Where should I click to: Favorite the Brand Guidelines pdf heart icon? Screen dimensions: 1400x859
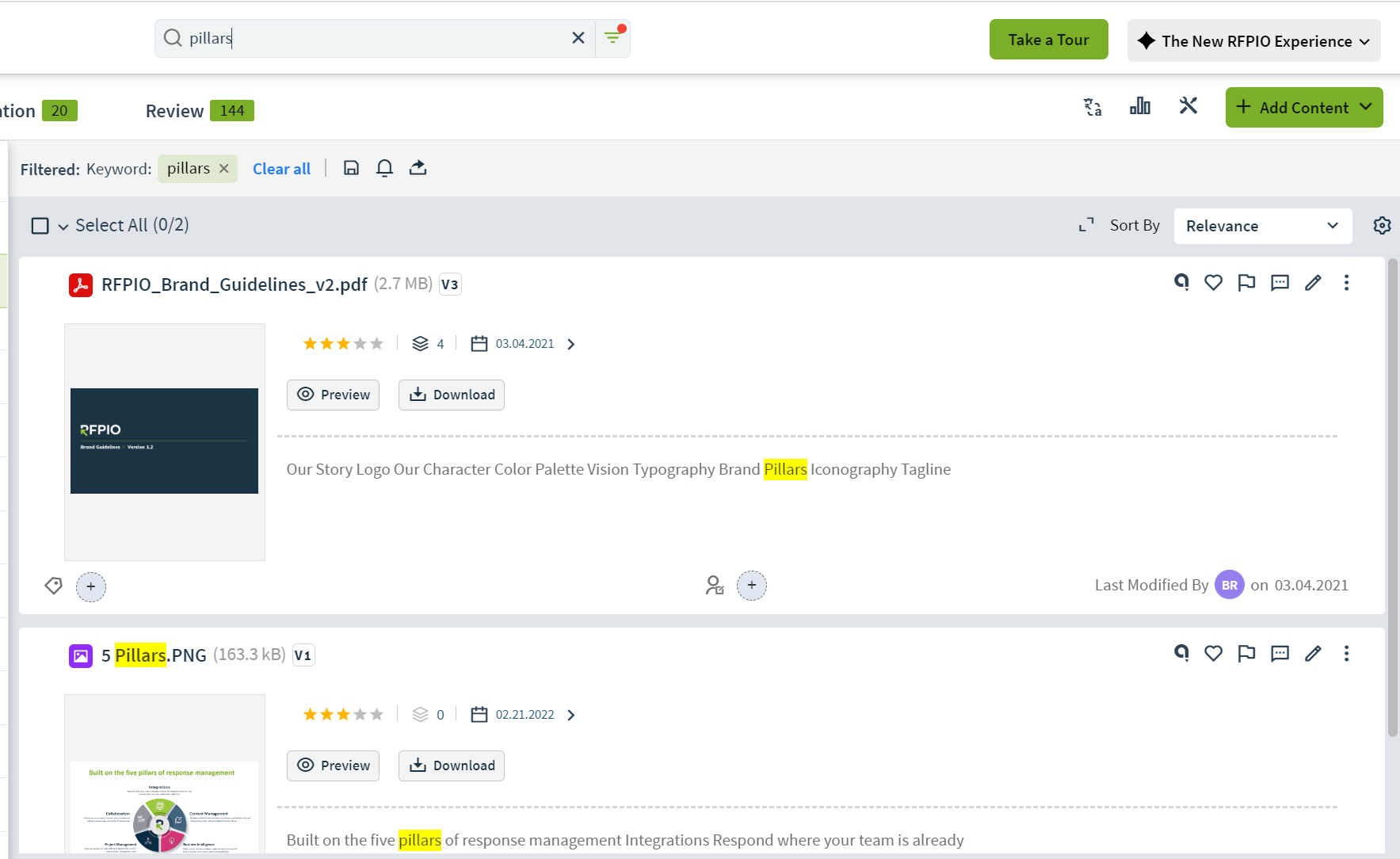pos(1213,282)
